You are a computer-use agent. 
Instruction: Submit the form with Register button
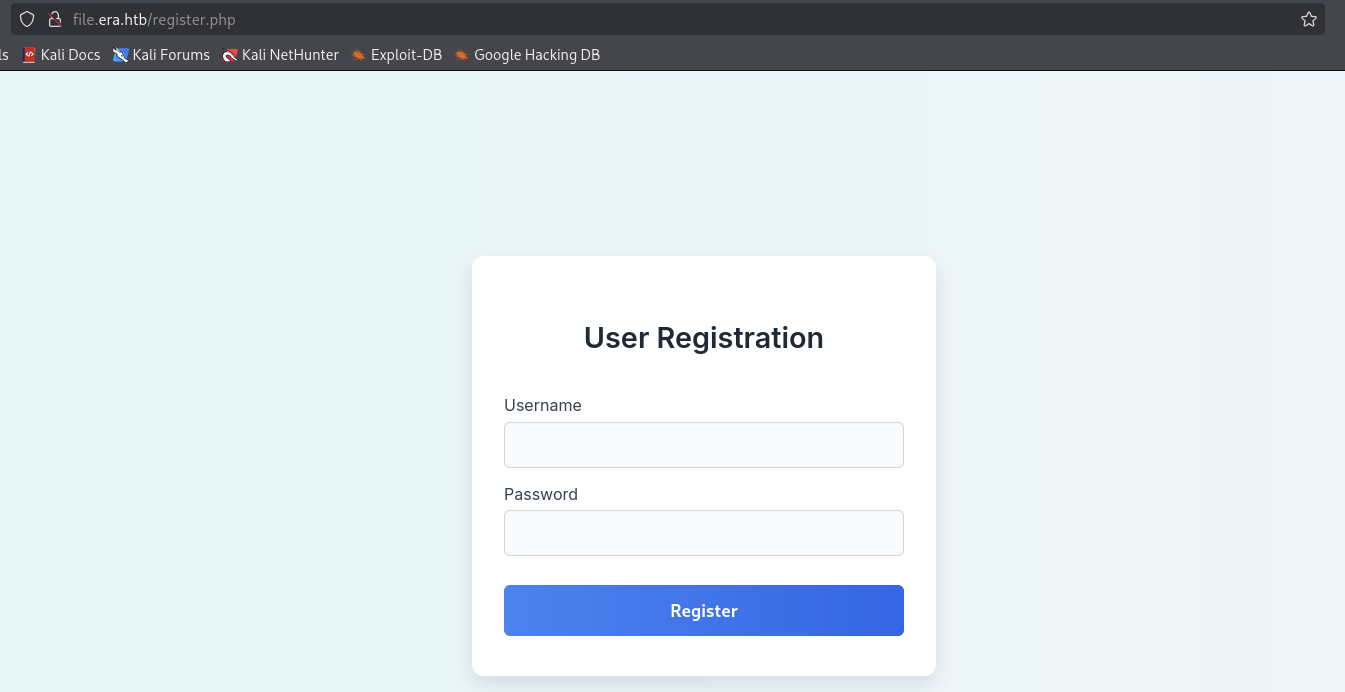click(x=704, y=610)
